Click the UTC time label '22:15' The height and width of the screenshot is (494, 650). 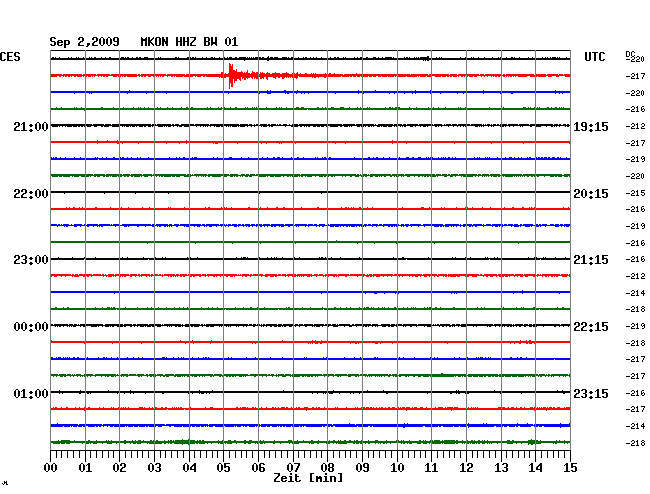[591, 327]
